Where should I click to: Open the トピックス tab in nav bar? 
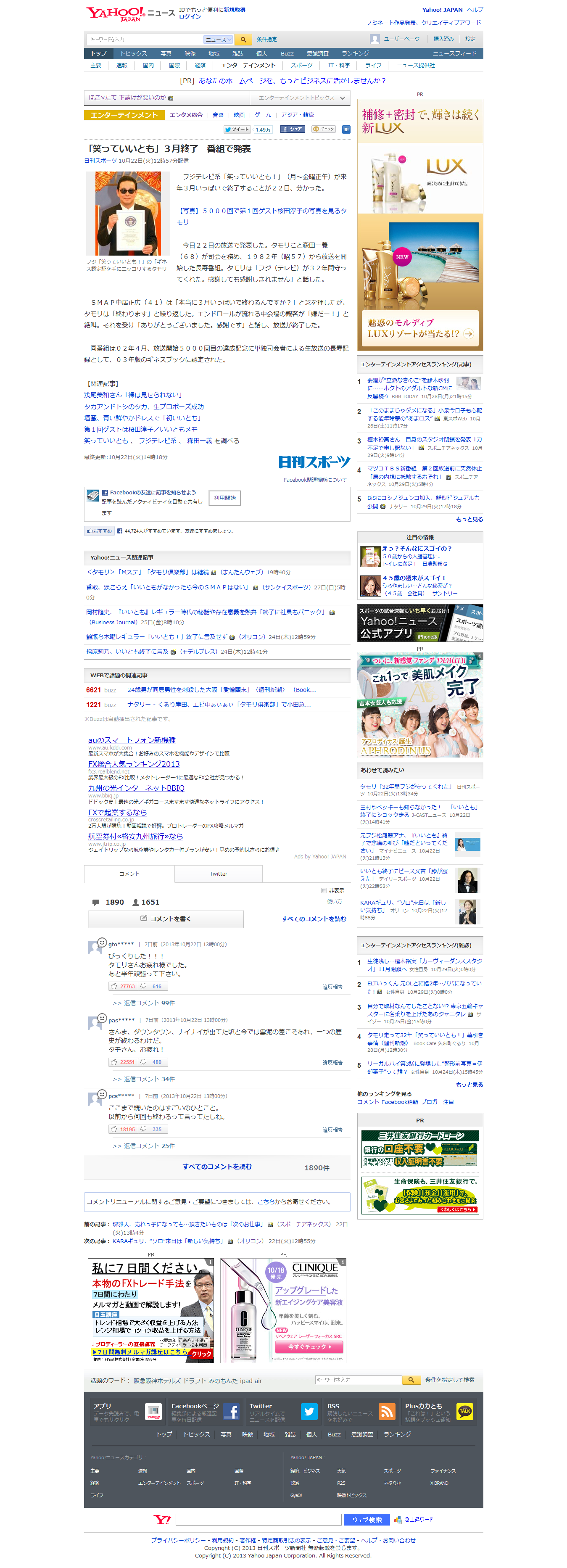click(x=133, y=53)
